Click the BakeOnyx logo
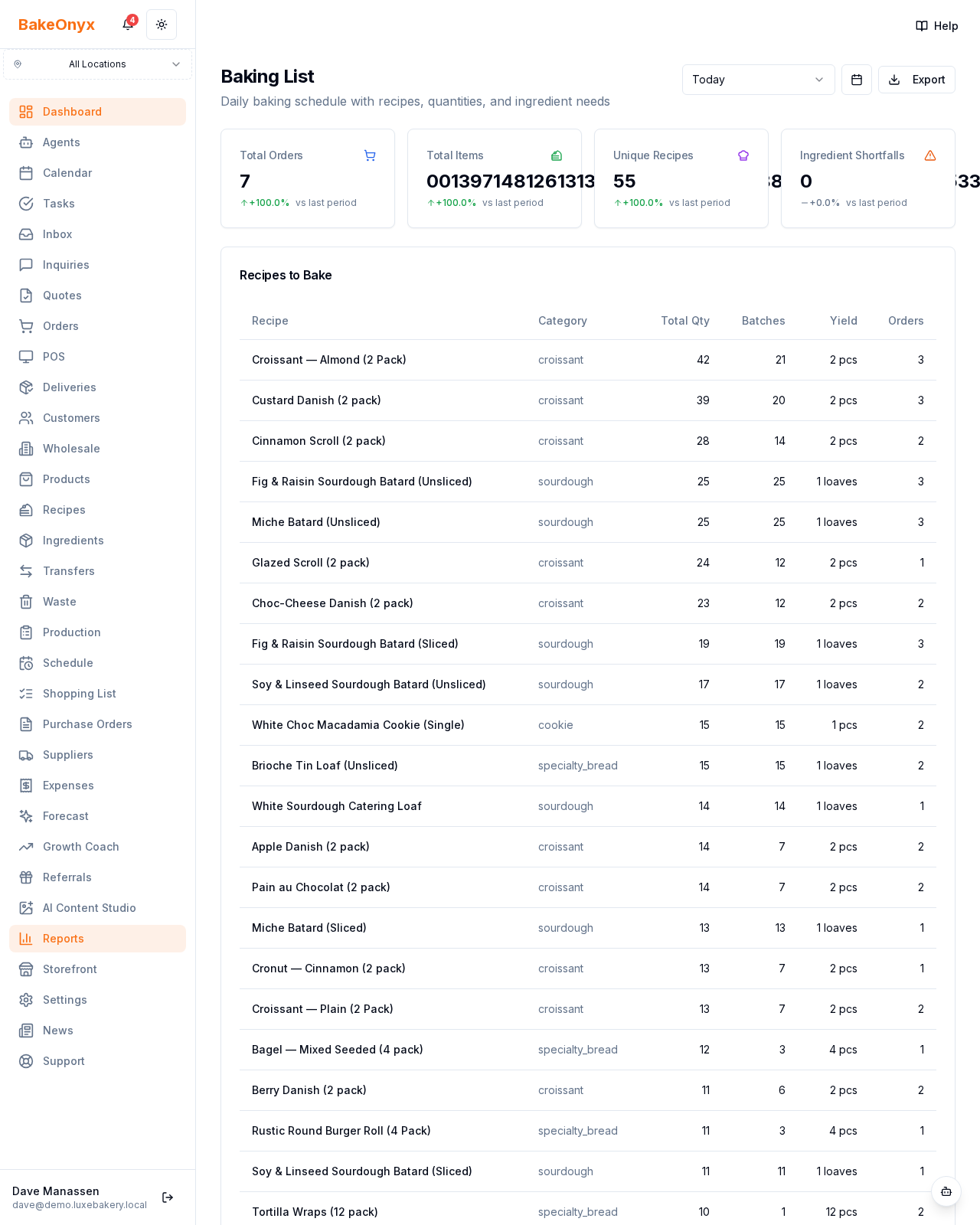Screen dimensions: 980x1225 coord(57,24)
